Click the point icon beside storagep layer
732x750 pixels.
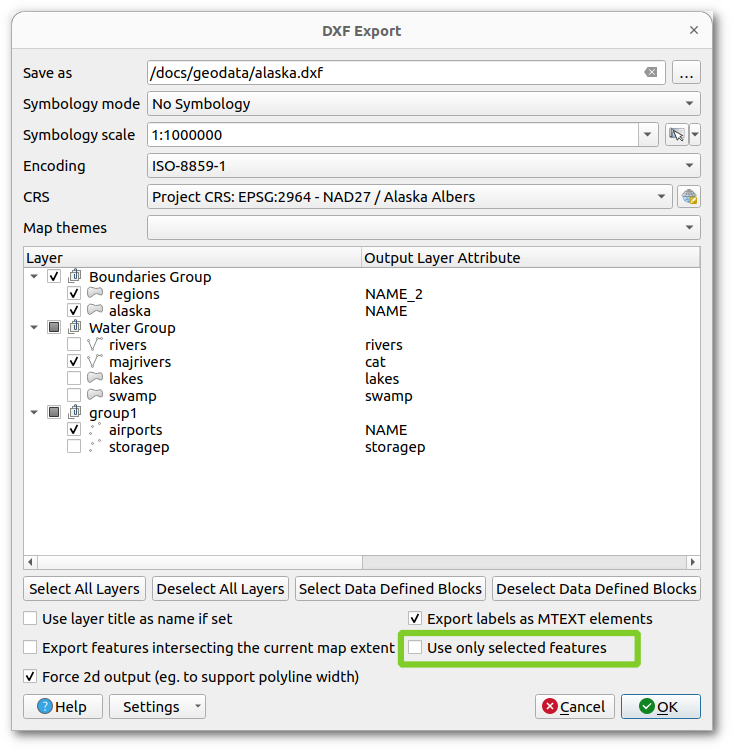95,447
